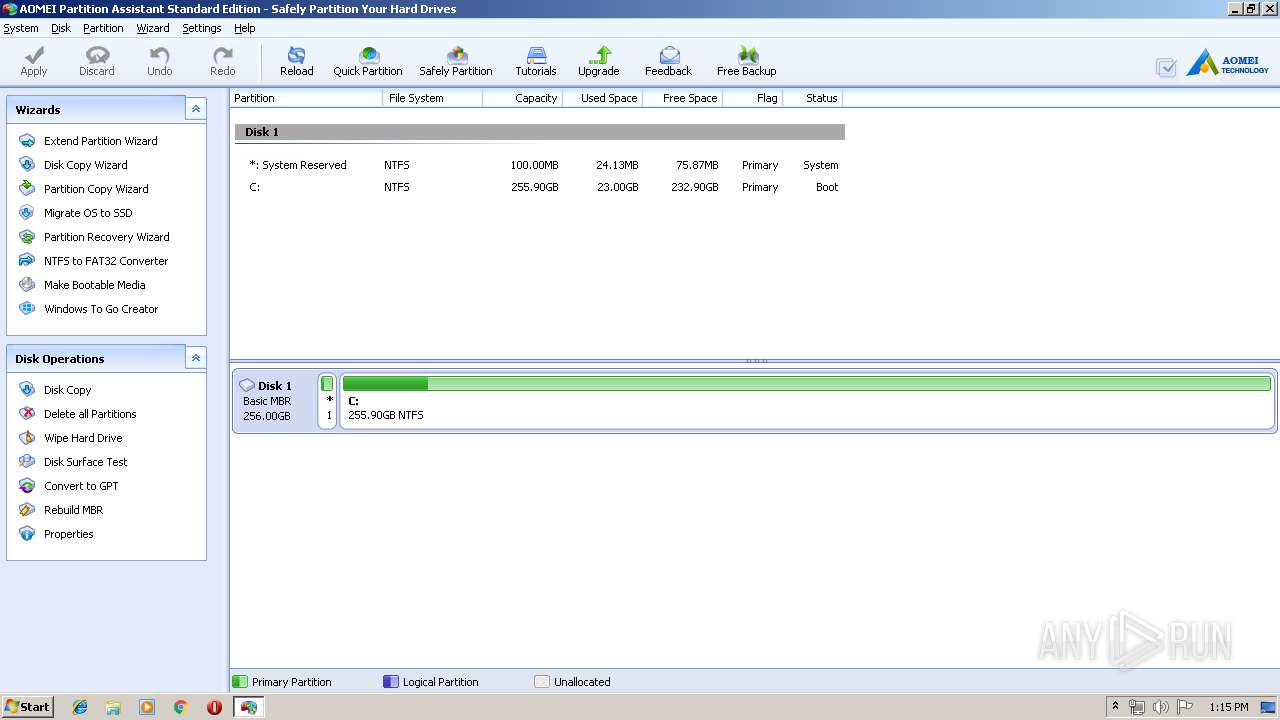Open the Quick Partition tool
The width and height of the screenshot is (1280, 720).
click(x=368, y=61)
